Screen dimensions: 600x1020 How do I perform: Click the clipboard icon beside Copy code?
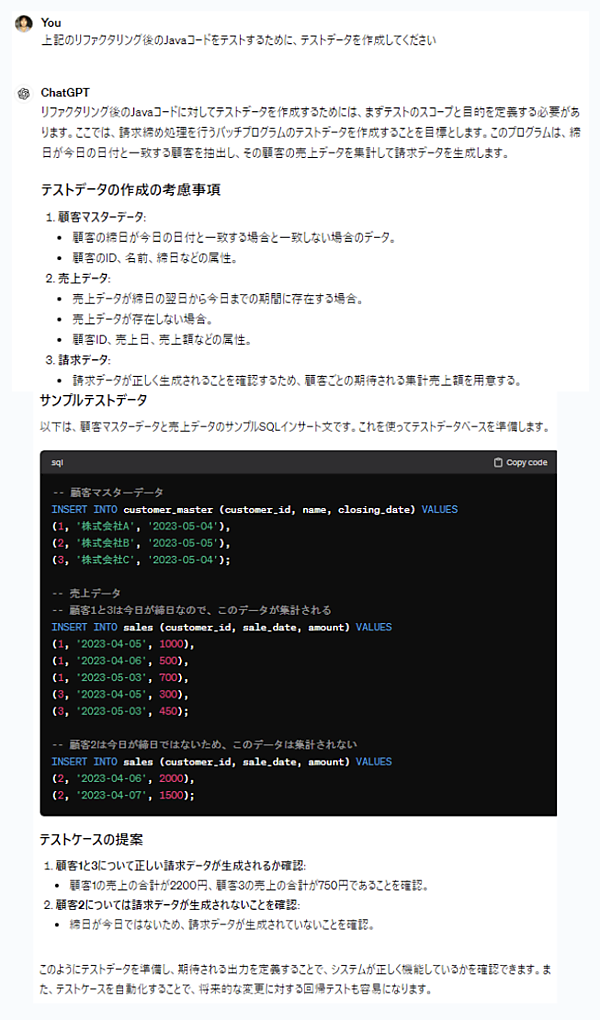click(x=499, y=463)
